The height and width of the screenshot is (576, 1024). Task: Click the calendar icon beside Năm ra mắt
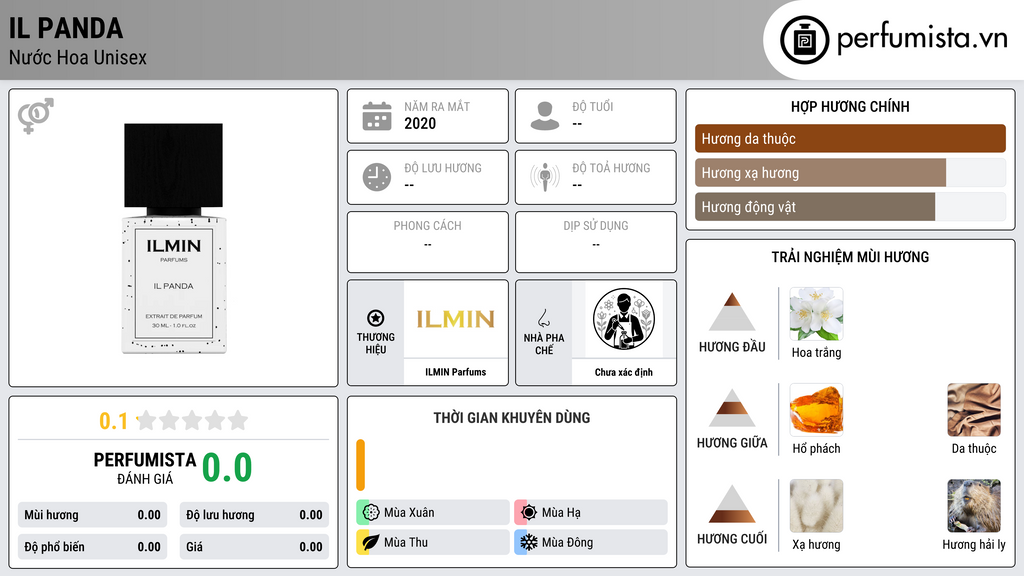377,116
